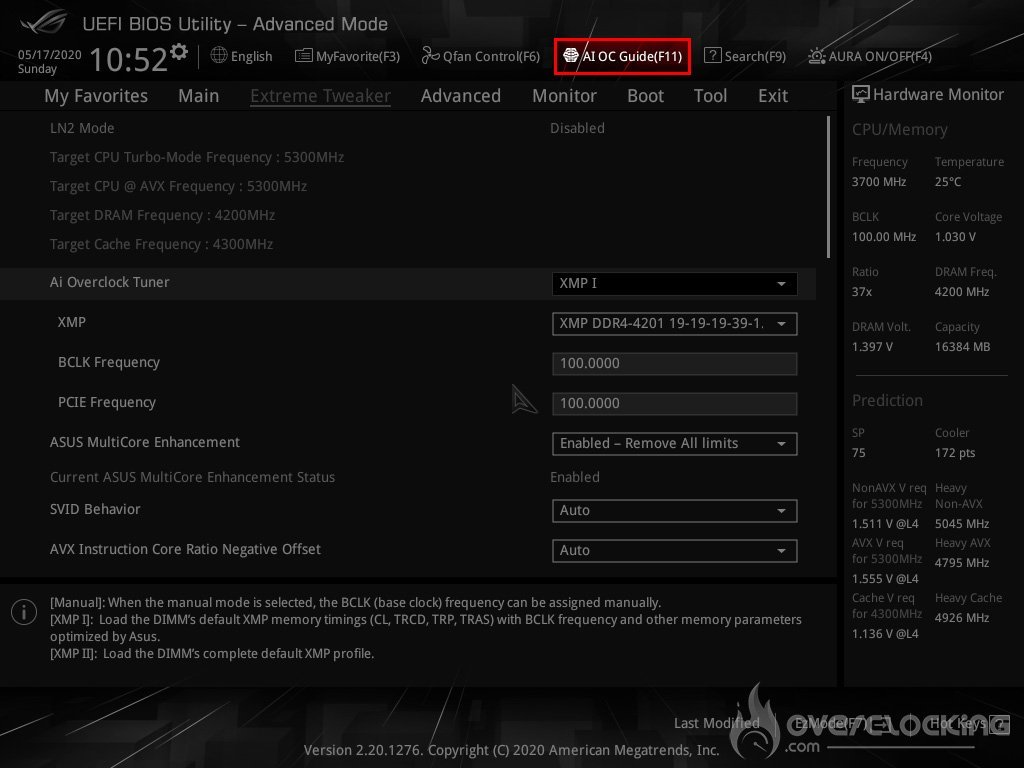Click the 05/17/2020 date text
The height and width of the screenshot is (768, 1024).
coord(50,54)
